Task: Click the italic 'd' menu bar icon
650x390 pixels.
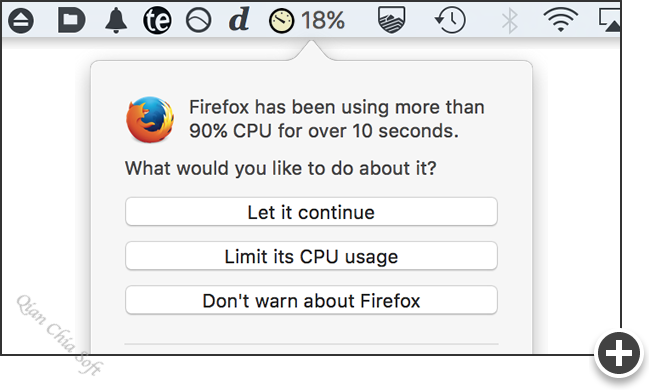Action: 239,19
